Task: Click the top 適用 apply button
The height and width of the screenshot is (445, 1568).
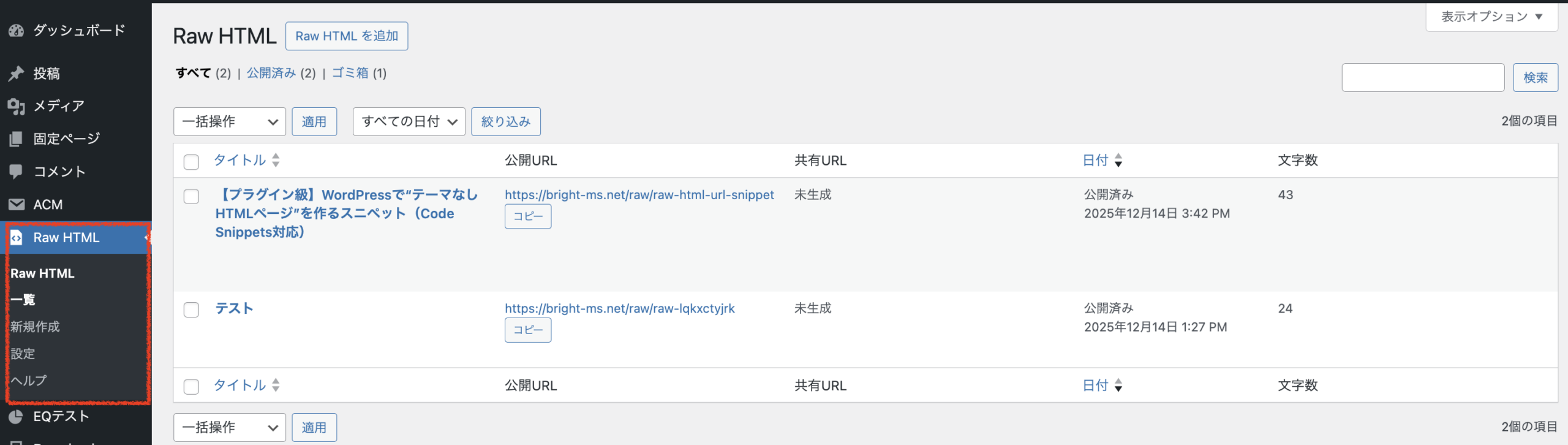Action: (314, 121)
